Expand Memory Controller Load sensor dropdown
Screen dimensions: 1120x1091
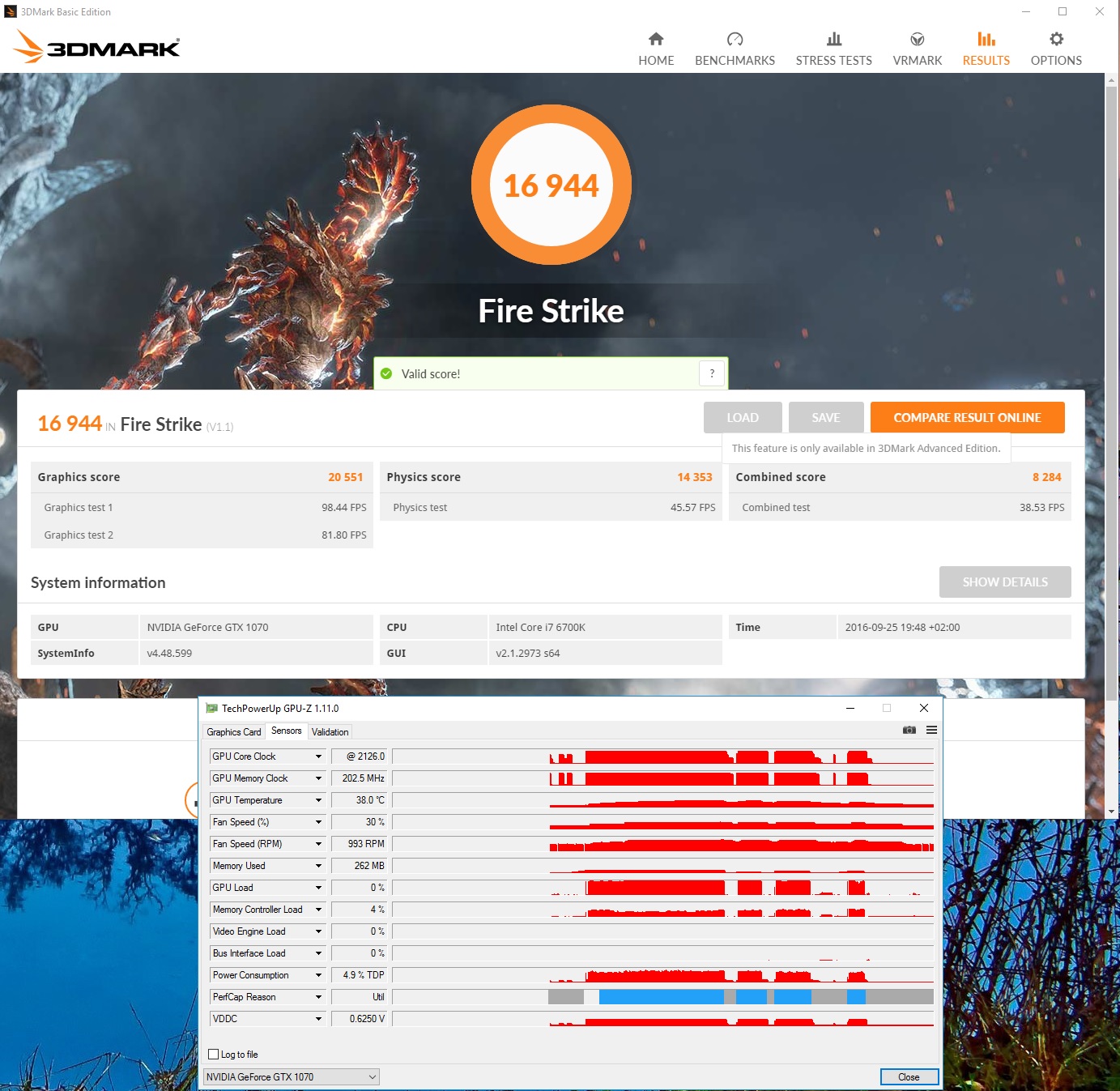pyautogui.click(x=318, y=910)
